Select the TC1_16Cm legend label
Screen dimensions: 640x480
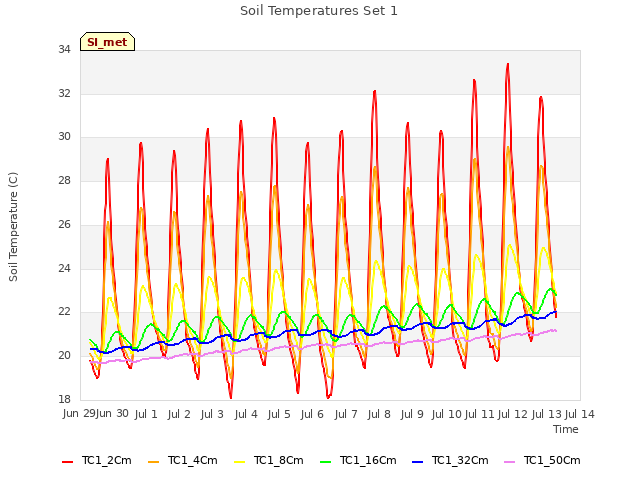point(368,460)
